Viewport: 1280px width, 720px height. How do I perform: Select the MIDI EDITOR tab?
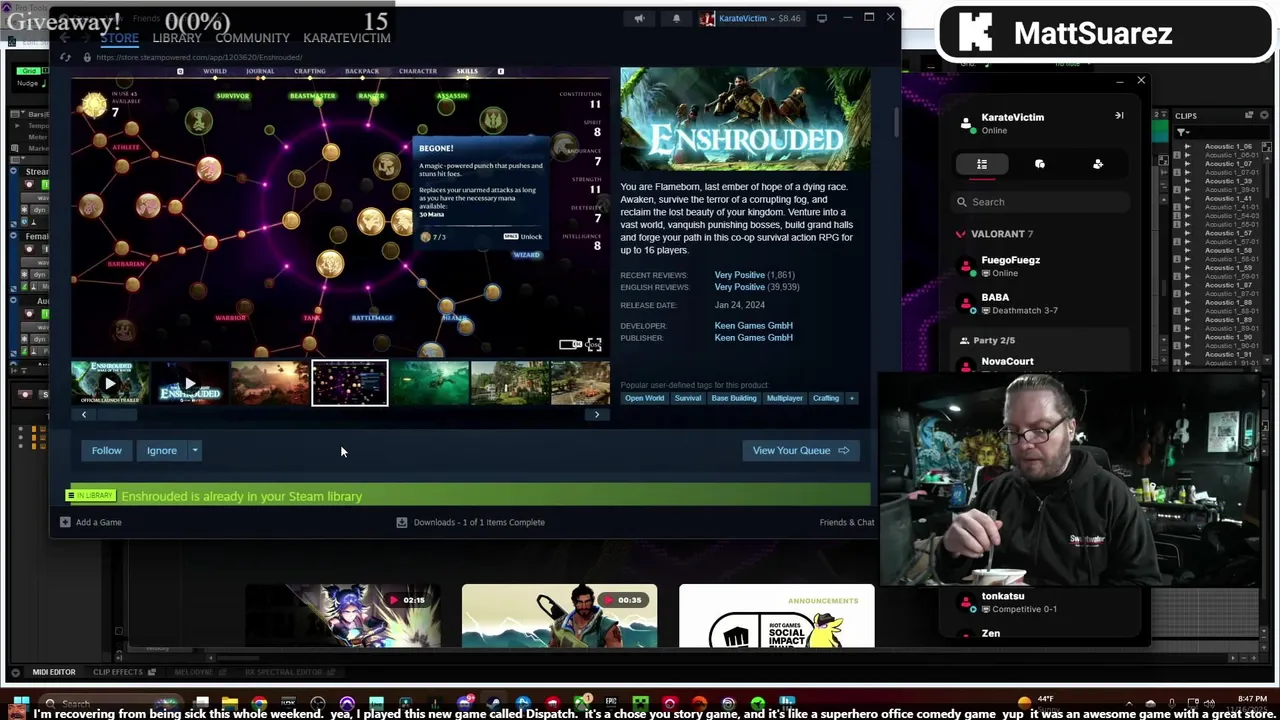click(x=53, y=672)
